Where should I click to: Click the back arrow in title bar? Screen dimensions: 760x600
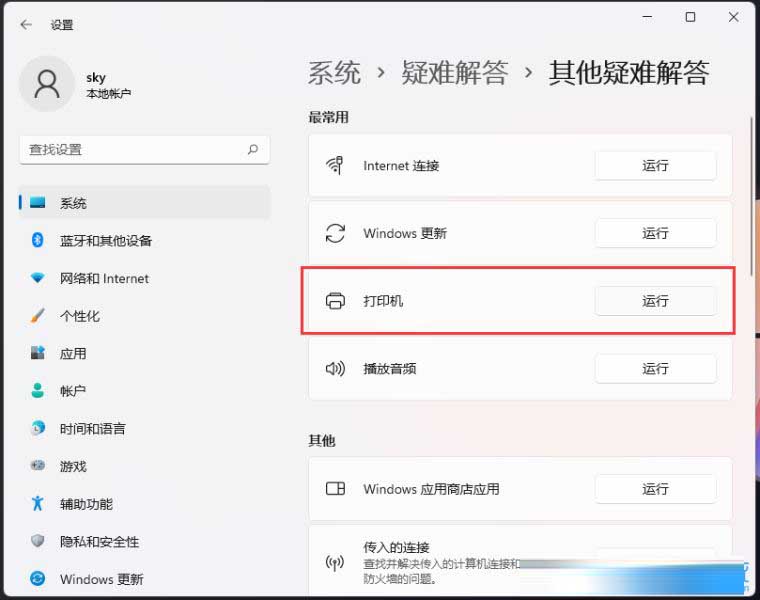26,24
